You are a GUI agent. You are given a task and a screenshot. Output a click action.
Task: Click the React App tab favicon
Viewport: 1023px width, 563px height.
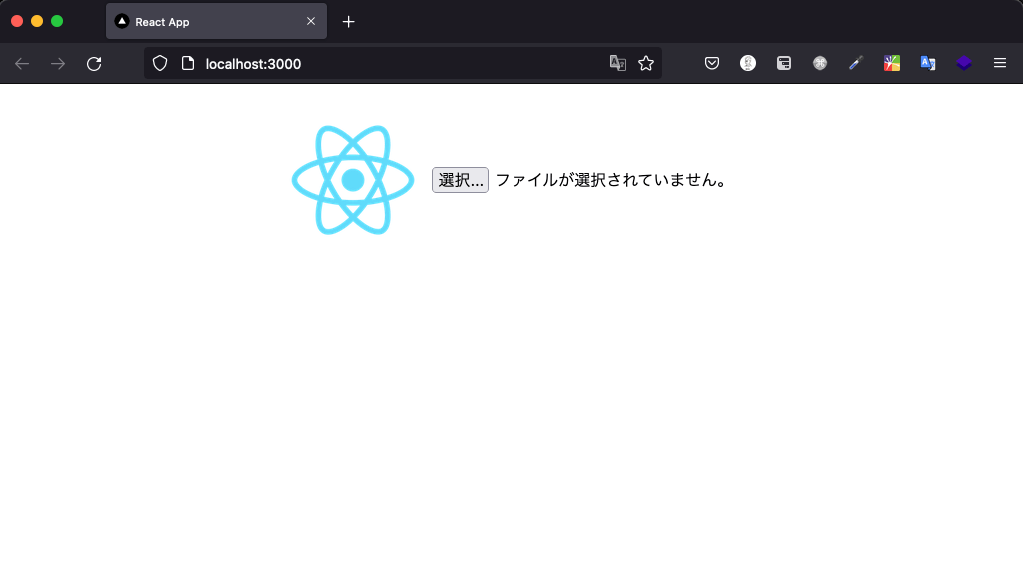point(122,22)
